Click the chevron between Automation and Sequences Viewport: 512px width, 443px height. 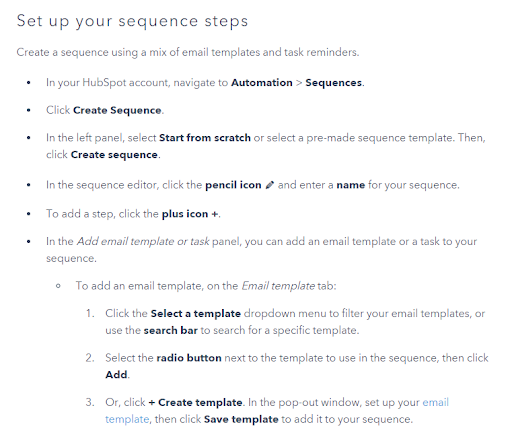click(299, 83)
